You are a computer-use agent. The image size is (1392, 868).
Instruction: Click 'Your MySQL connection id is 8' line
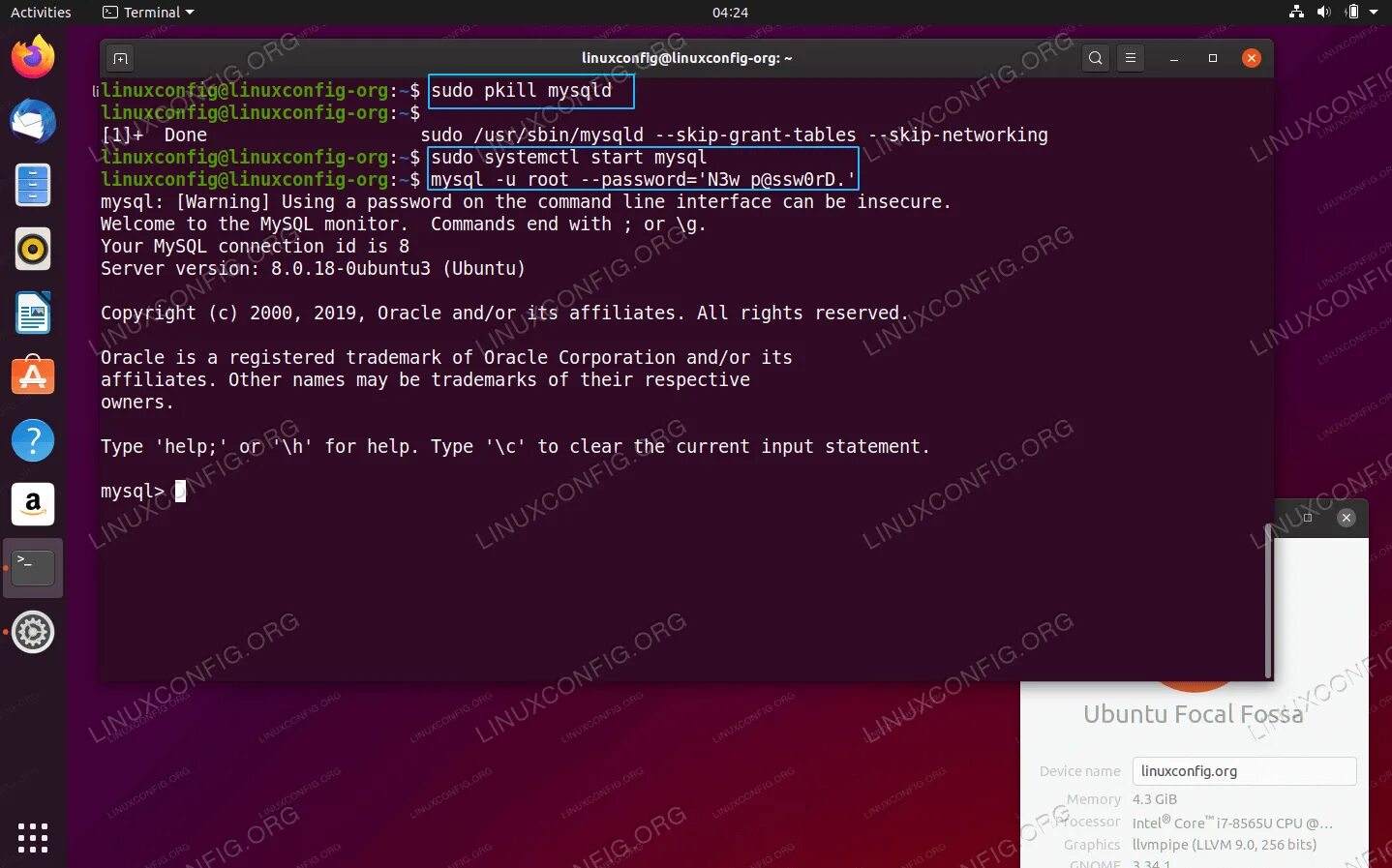click(x=255, y=246)
